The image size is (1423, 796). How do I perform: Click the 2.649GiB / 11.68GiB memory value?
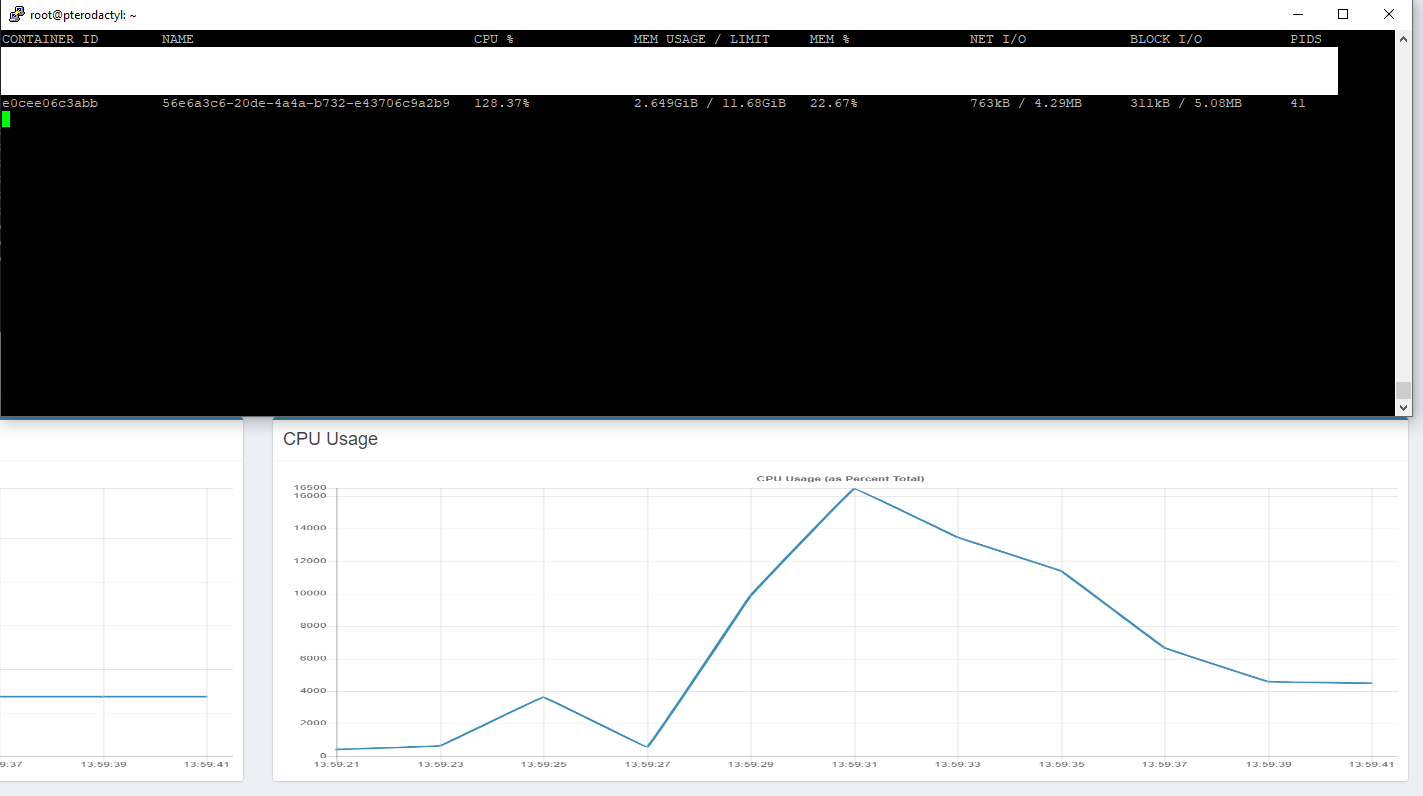pyautogui.click(x=710, y=103)
